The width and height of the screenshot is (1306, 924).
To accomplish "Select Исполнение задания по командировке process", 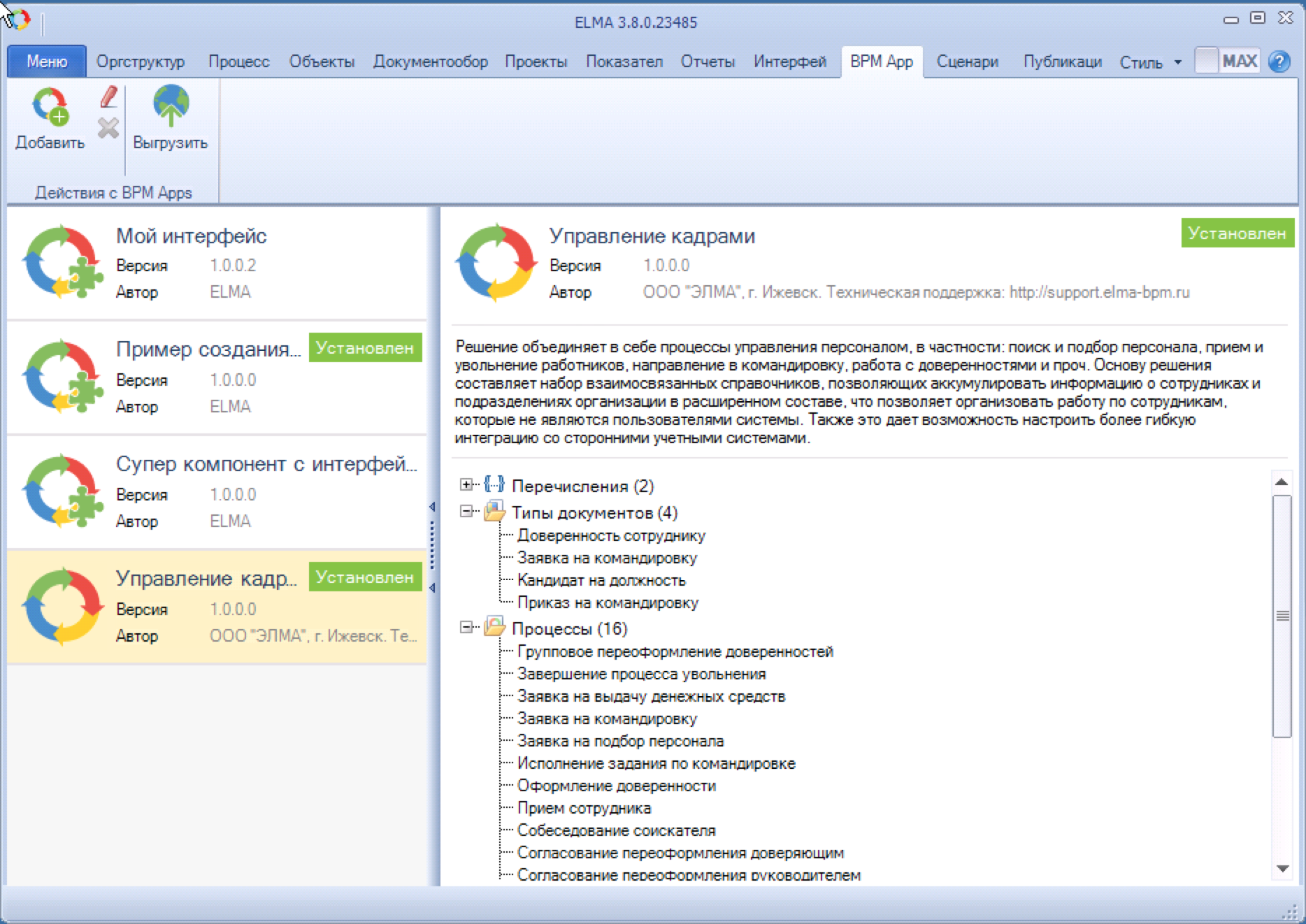I will (x=656, y=763).
